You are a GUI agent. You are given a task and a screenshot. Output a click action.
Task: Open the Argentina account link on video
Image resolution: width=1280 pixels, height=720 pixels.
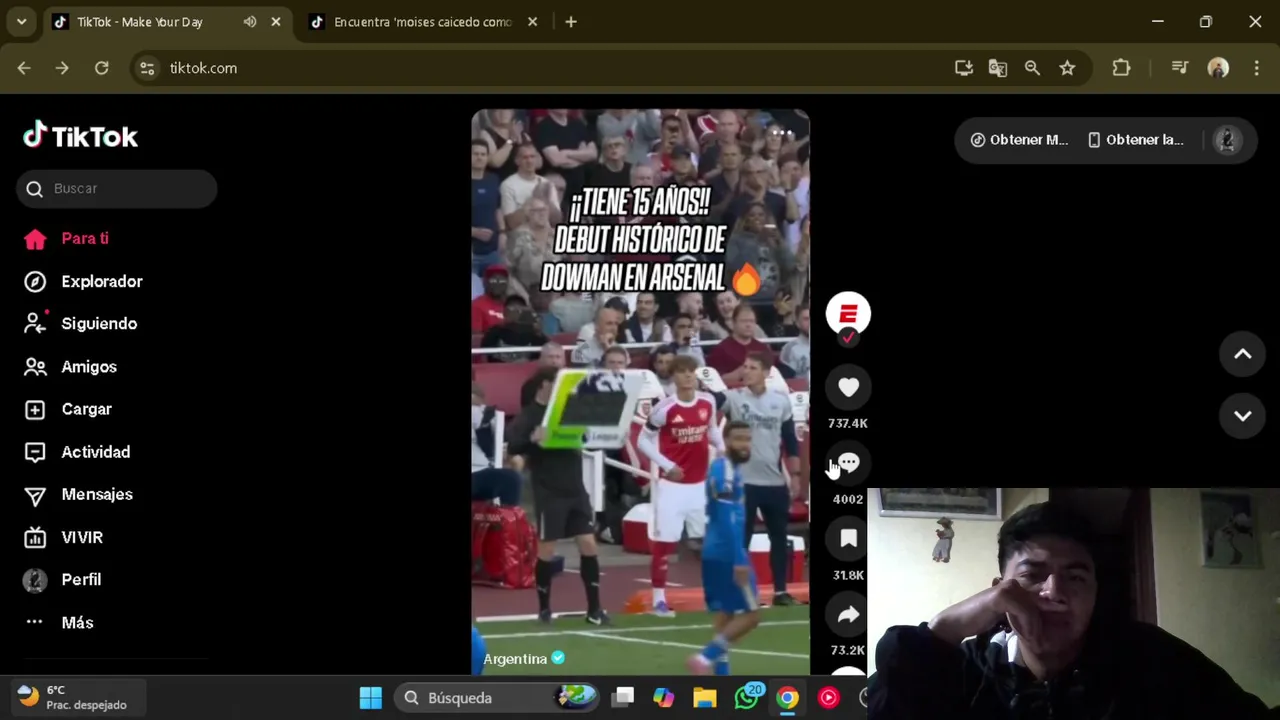[524, 659]
